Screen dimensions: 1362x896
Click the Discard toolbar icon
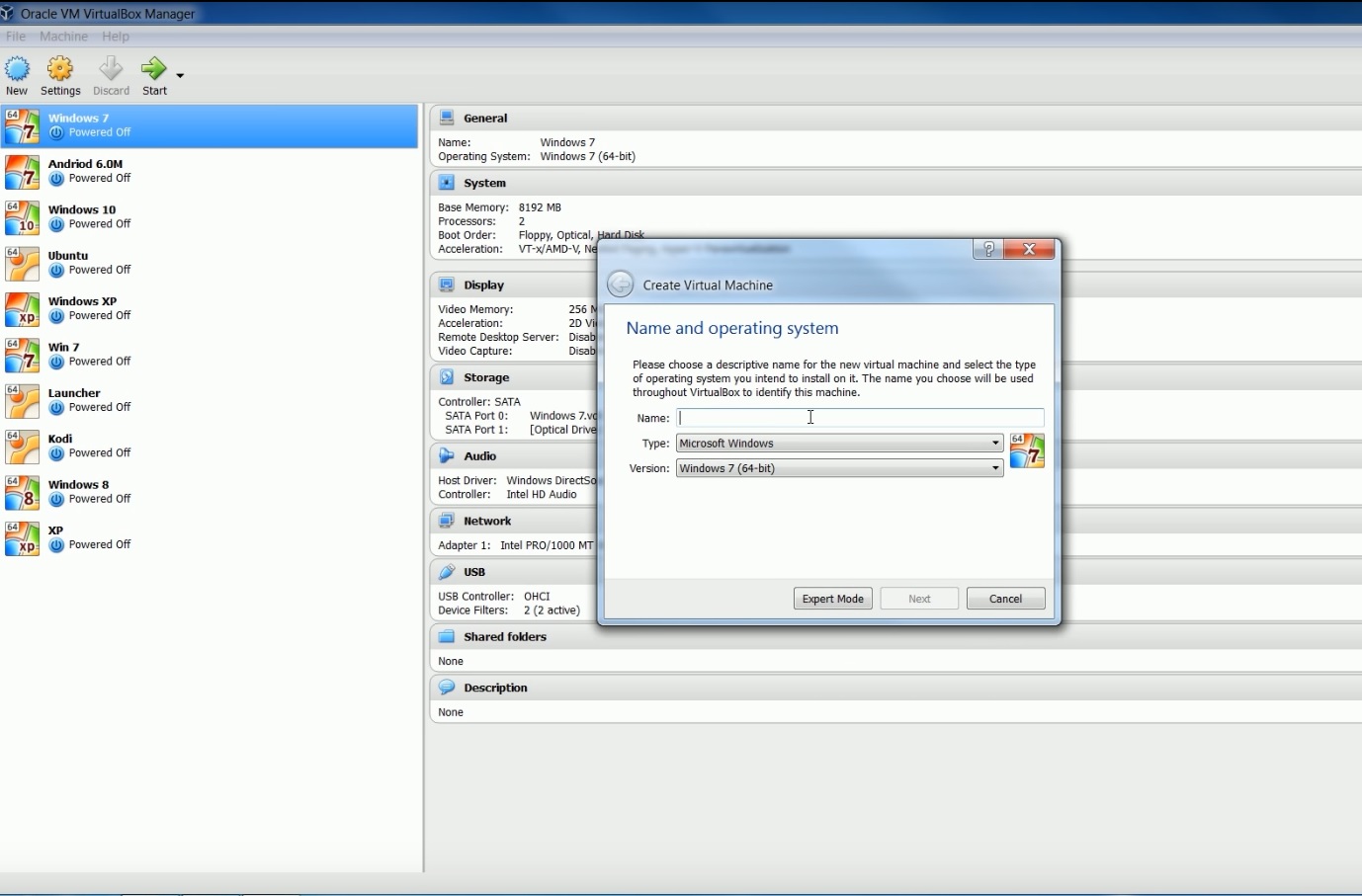(x=111, y=68)
